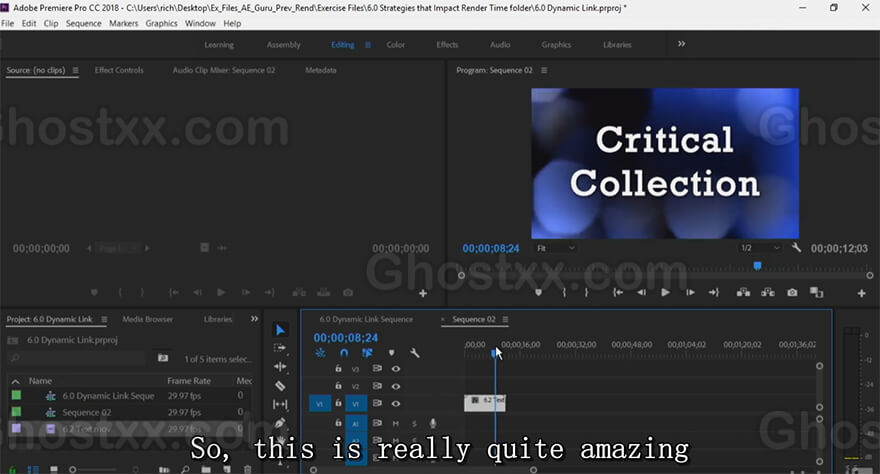The width and height of the screenshot is (880, 474).
Task: Toggle nest sequences insert mode in timeline
Action: 320,353
